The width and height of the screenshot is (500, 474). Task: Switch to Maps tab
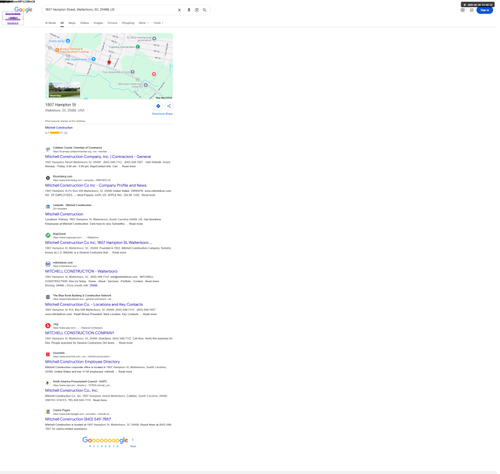click(72, 23)
